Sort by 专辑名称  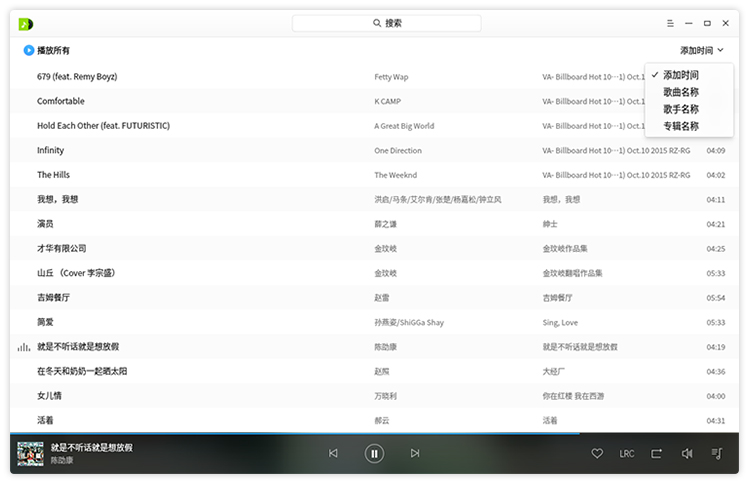click(x=681, y=126)
